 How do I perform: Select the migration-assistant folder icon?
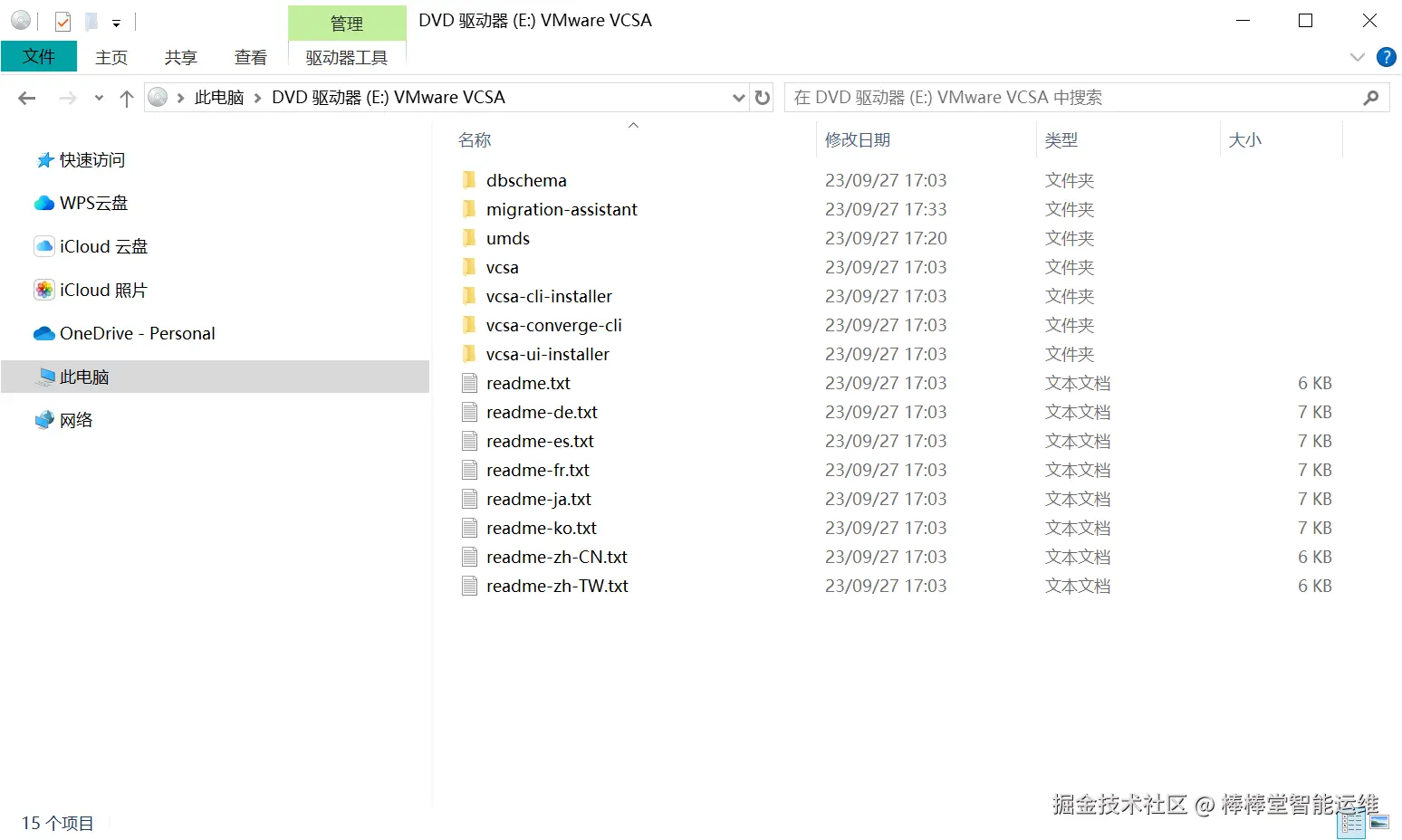click(x=469, y=209)
